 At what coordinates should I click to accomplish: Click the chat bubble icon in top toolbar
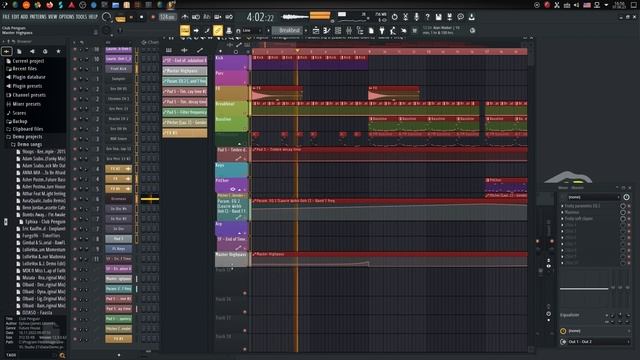(x=460, y=17)
